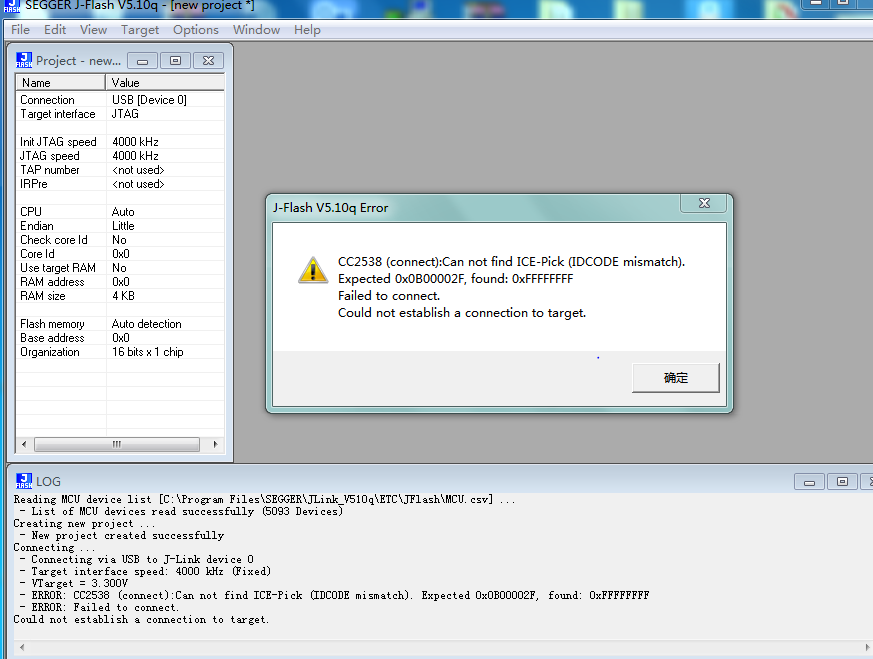Open the Target menu
This screenshot has width=873, height=659.
140,30
